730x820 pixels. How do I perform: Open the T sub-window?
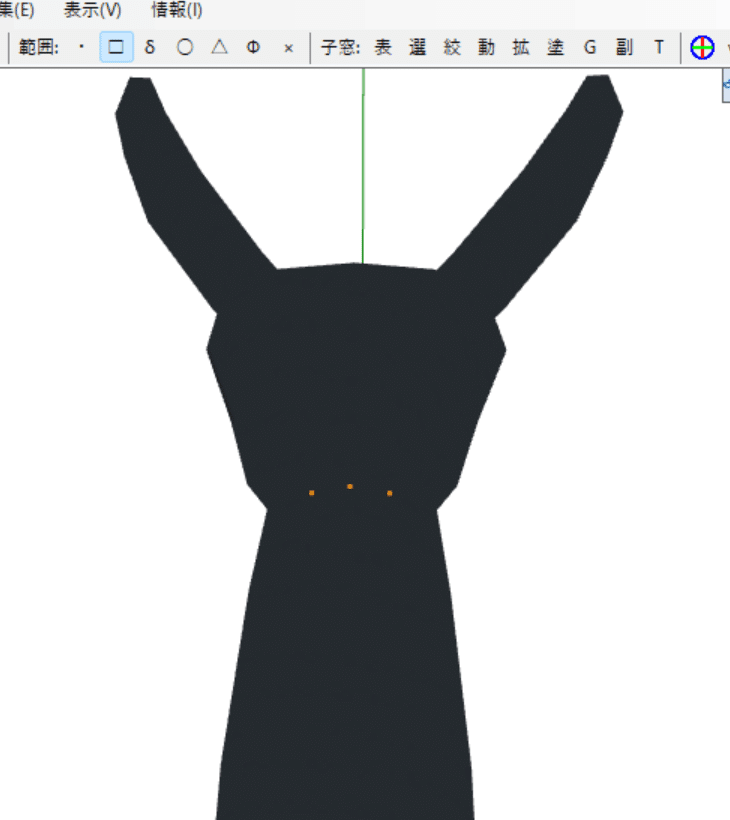(659, 47)
